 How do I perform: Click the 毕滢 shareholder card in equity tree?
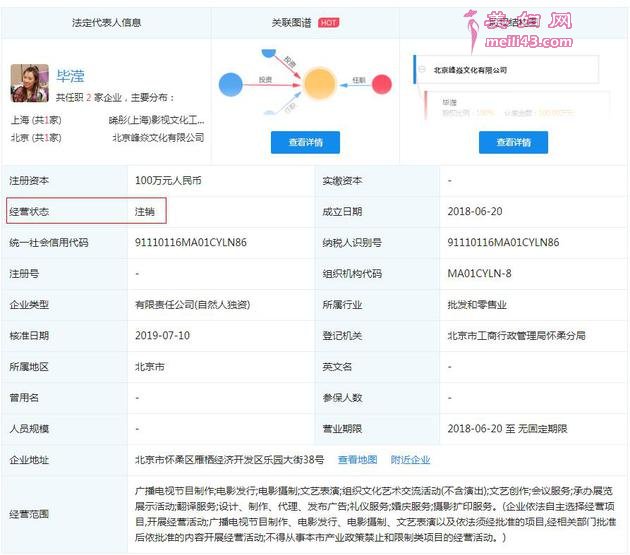(x=518, y=107)
